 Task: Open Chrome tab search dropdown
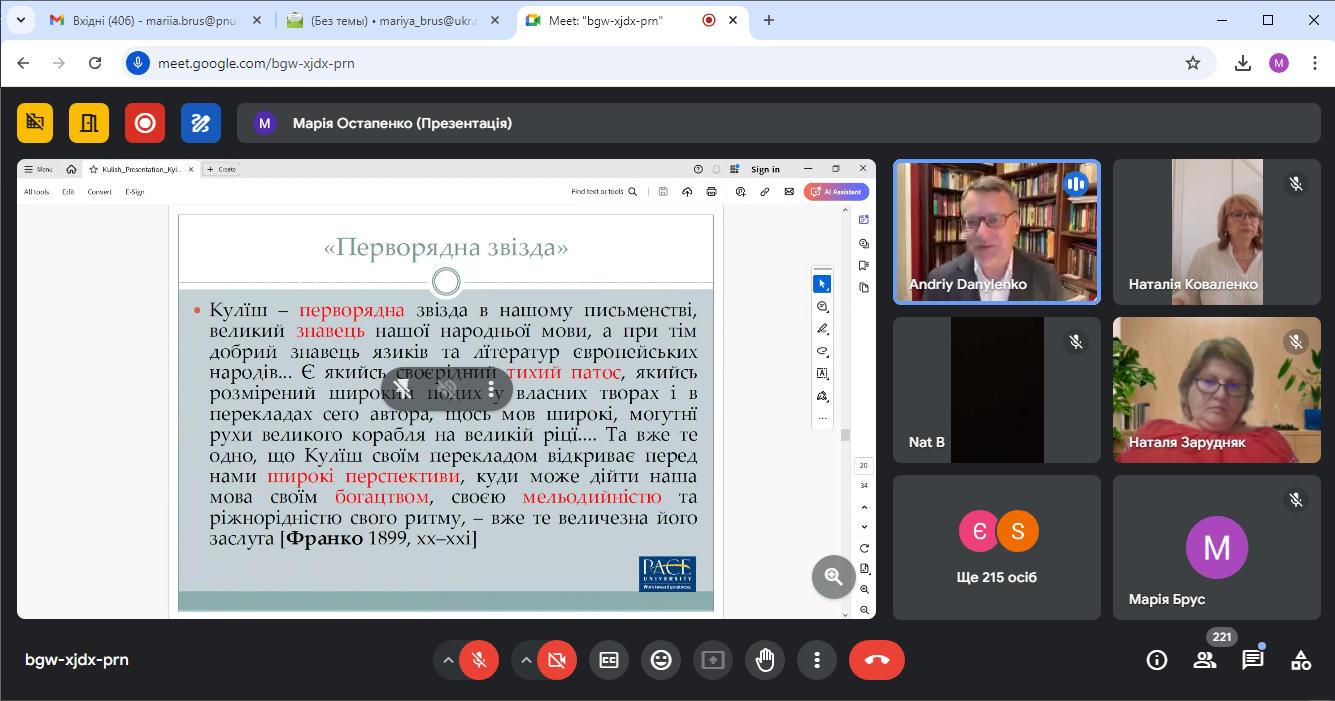20,20
